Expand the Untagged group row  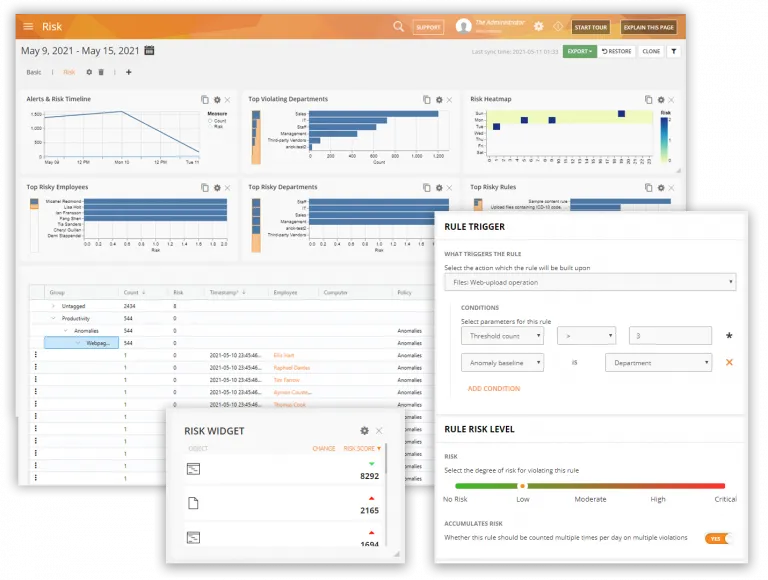click(x=53, y=306)
